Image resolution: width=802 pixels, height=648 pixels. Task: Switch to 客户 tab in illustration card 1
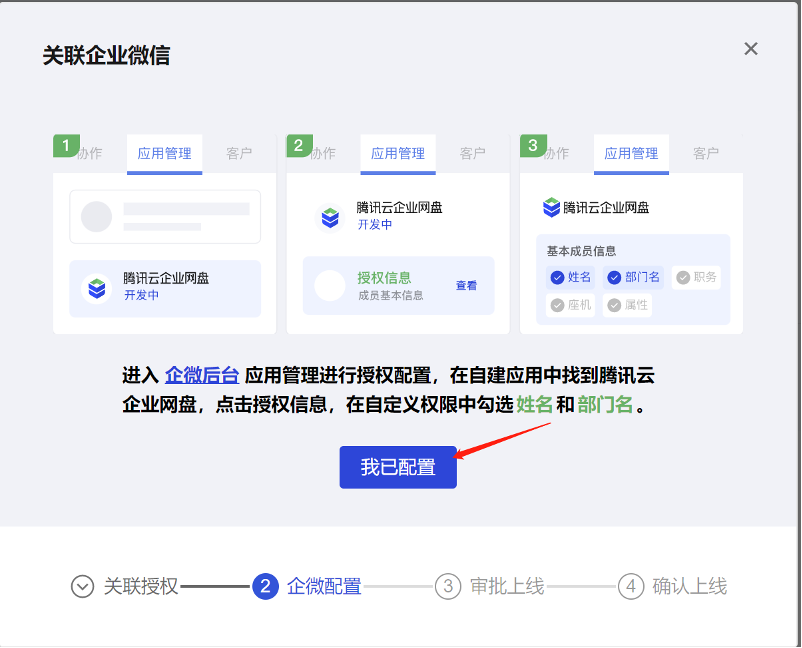click(x=239, y=153)
